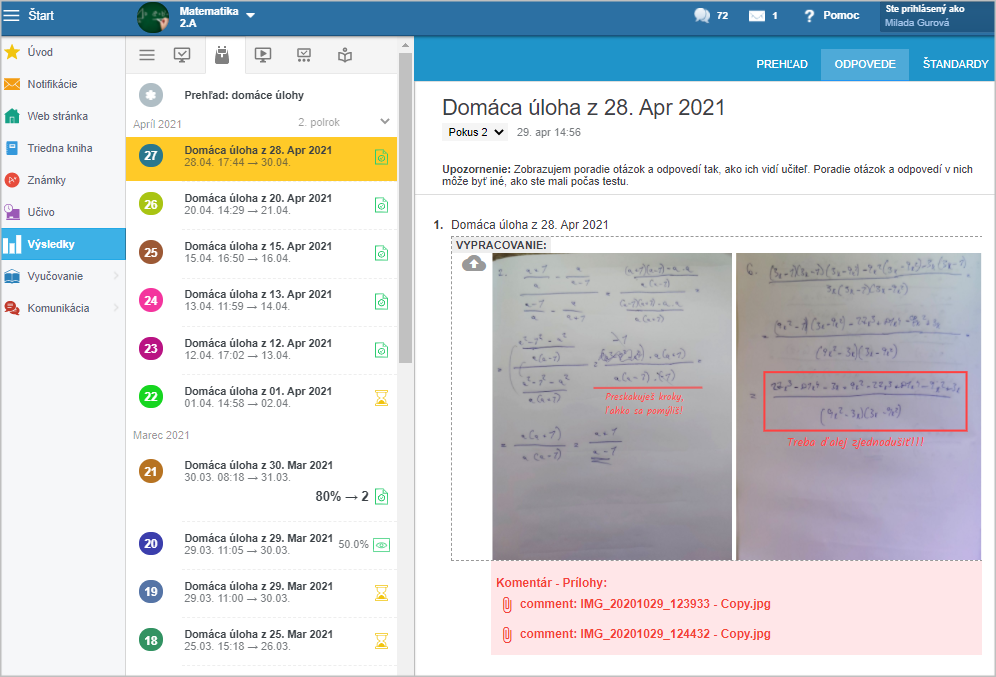The image size is (996, 677).
Task: Open the hamburger menu next to Štart
Action: pyautogui.click(x=12, y=16)
